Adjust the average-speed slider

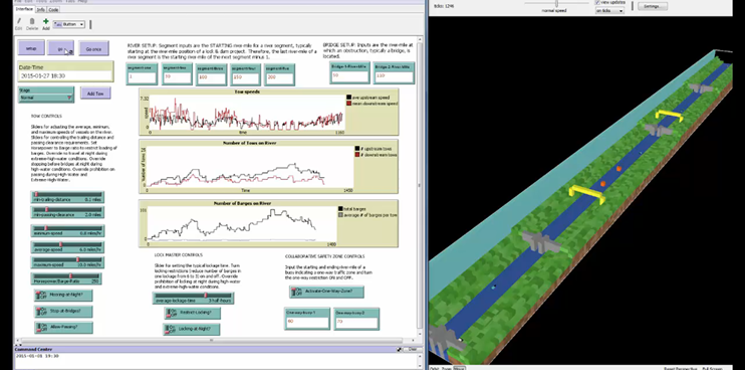coord(67,247)
